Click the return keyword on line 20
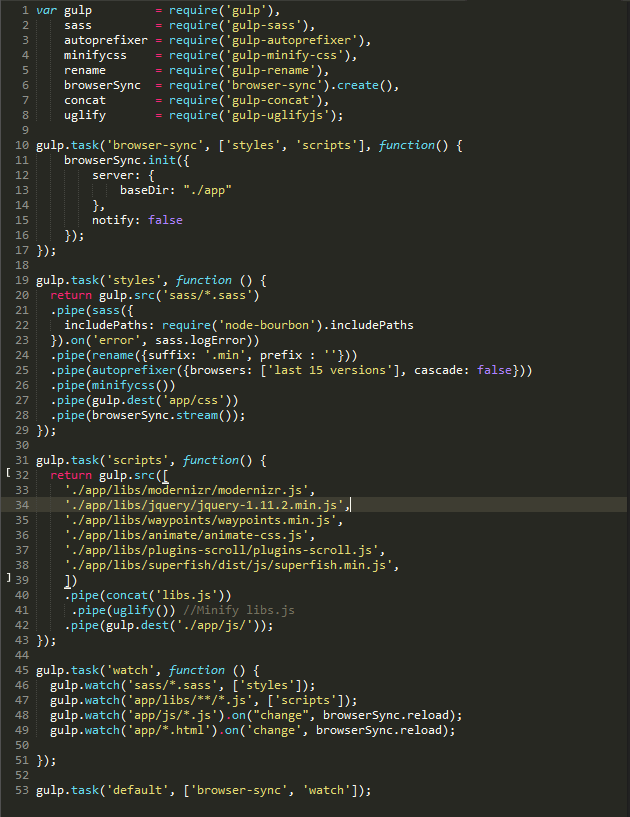This screenshot has height=817, width=630. pos(71,295)
